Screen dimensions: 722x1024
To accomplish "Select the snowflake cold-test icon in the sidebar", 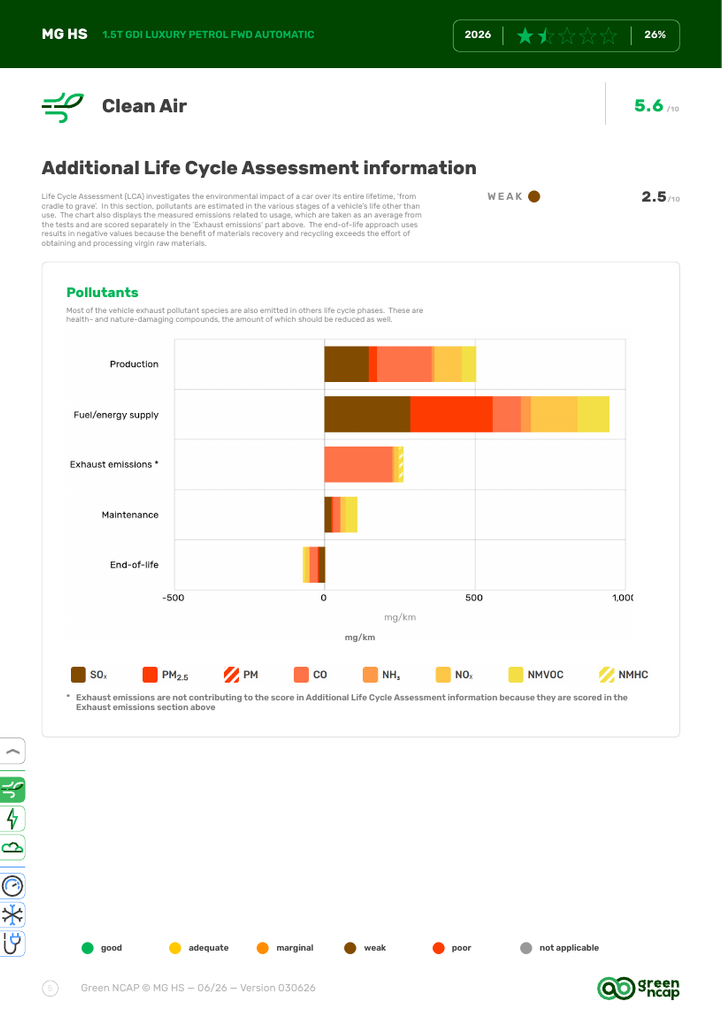I will coord(12,915).
